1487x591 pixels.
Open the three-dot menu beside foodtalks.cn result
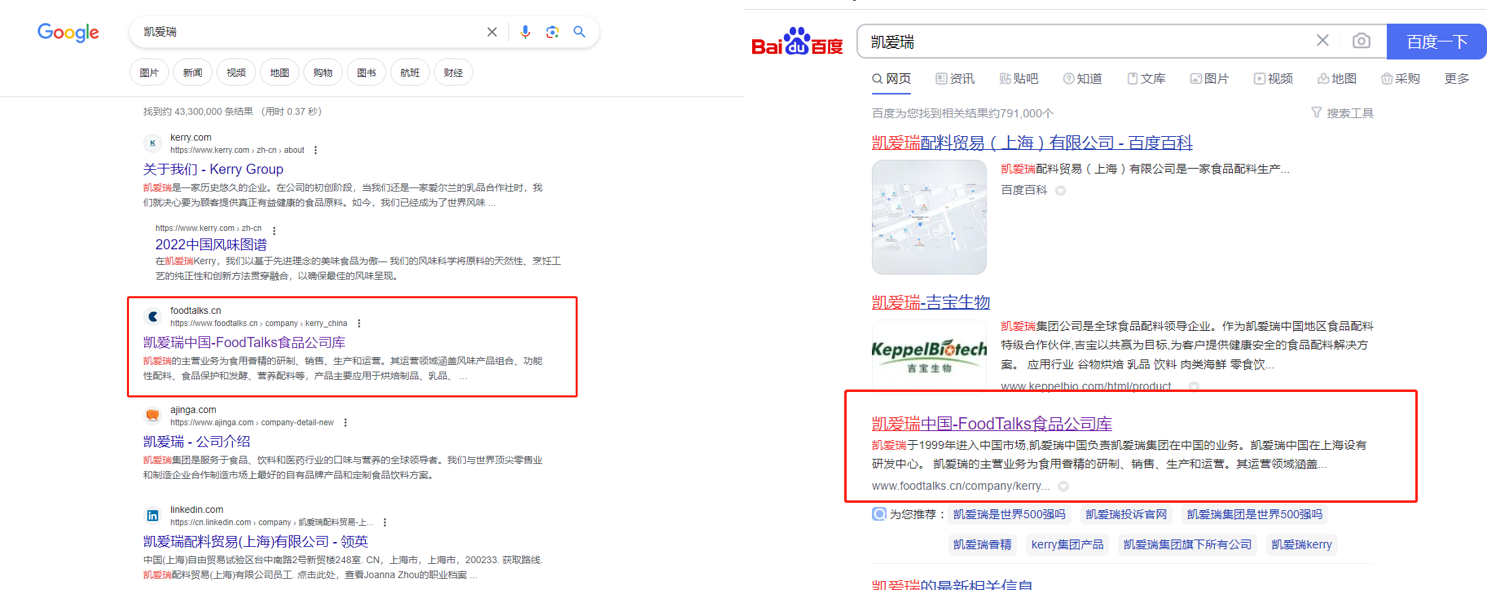coord(359,323)
